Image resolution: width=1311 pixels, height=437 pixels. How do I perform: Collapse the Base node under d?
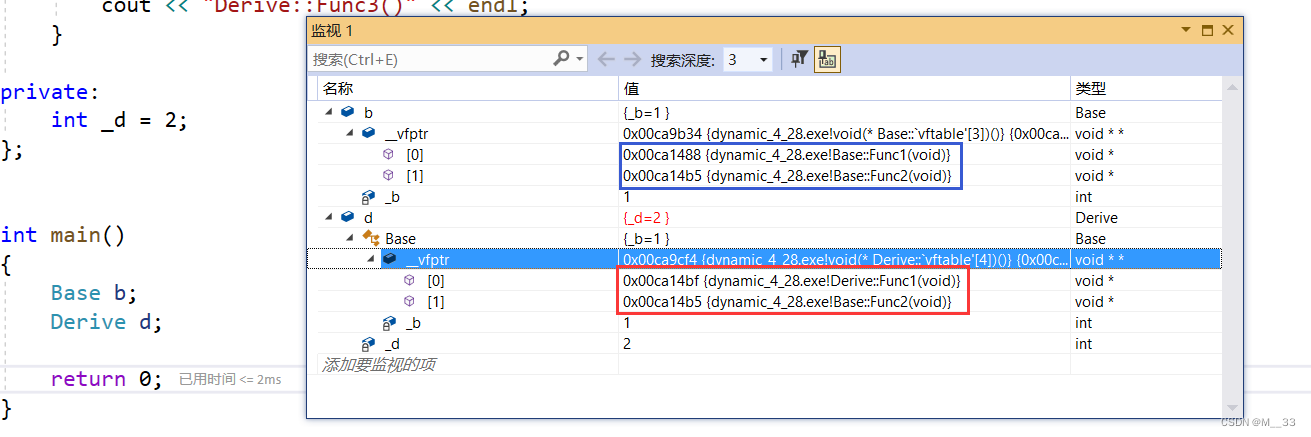[x=350, y=239]
